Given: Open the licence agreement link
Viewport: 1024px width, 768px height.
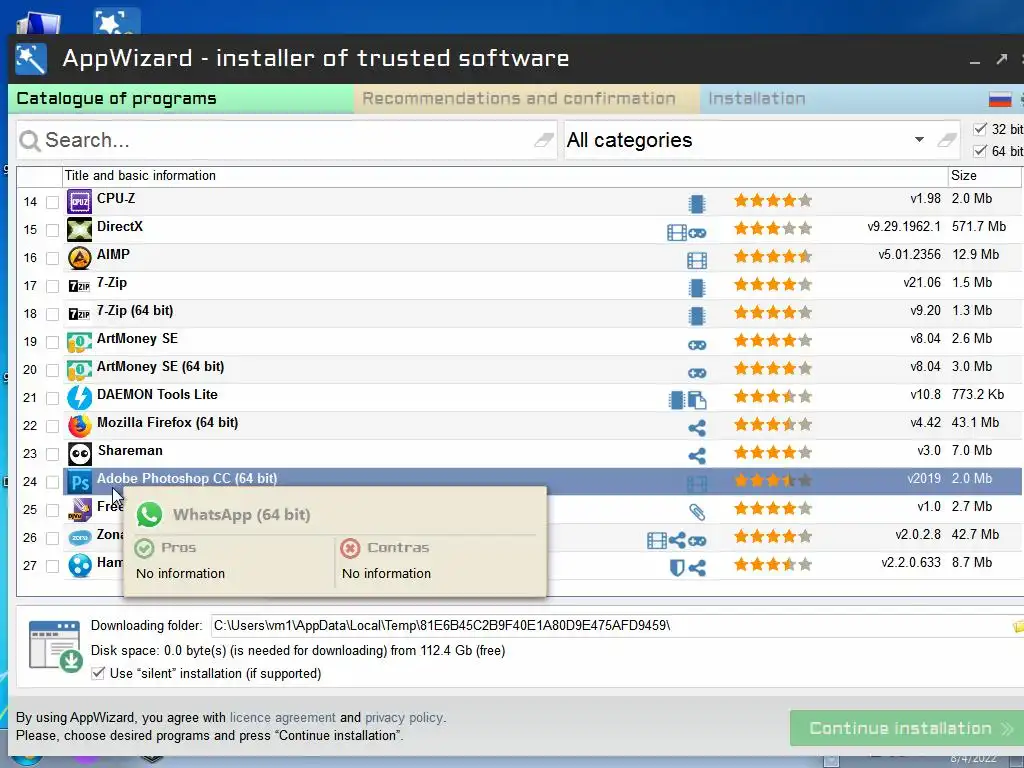Looking at the screenshot, I should coord(282,717).
